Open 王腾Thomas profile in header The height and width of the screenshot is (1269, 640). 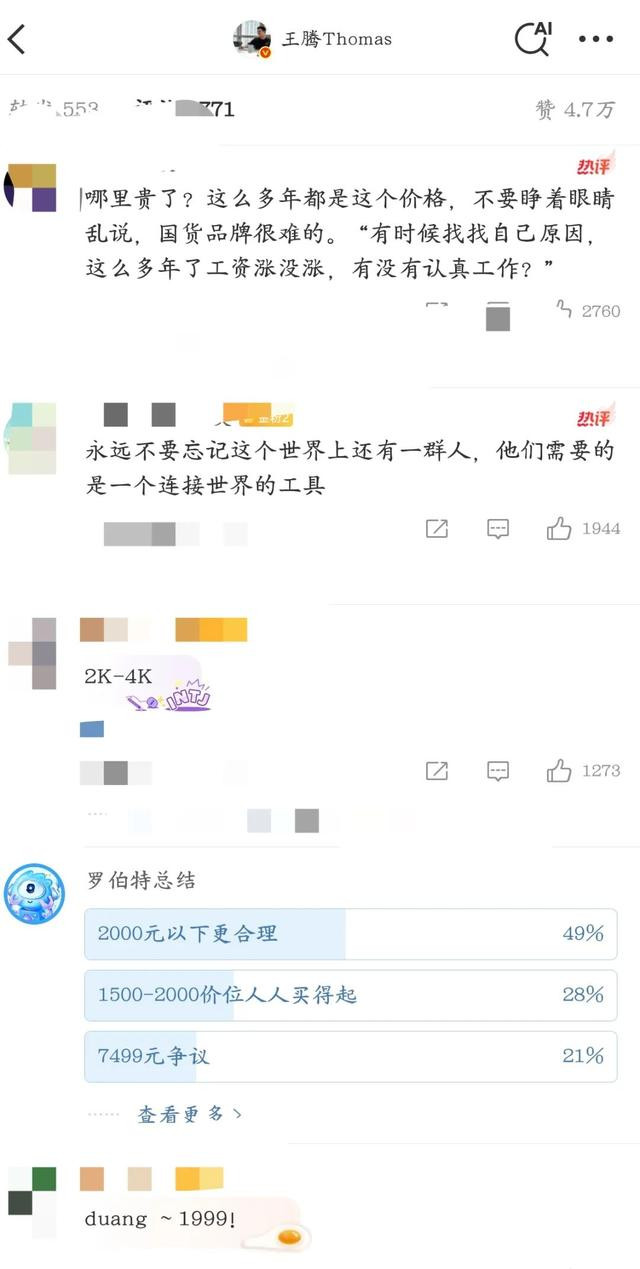313,39
